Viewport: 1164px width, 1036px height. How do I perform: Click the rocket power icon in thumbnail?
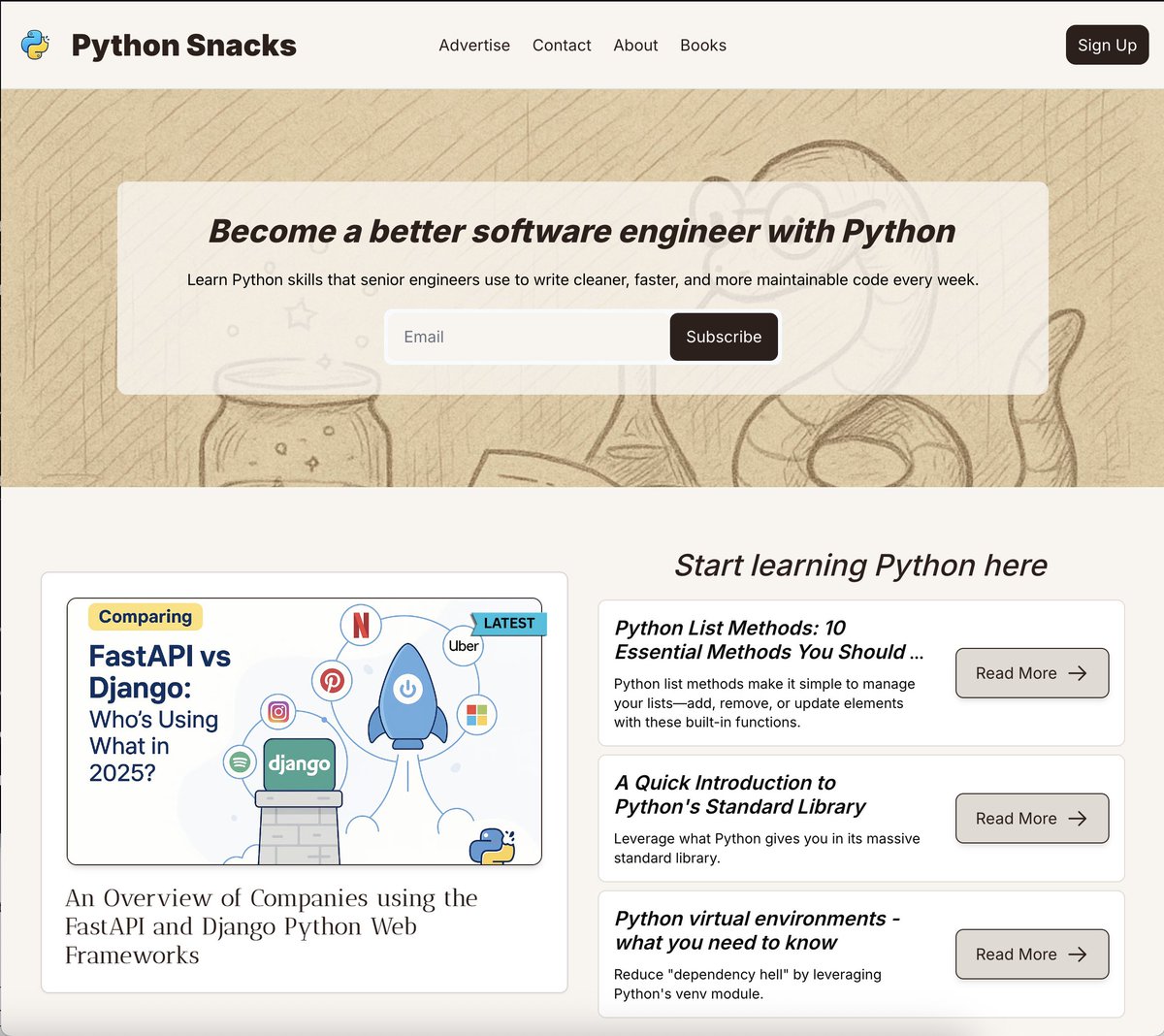tap(407, 690)
